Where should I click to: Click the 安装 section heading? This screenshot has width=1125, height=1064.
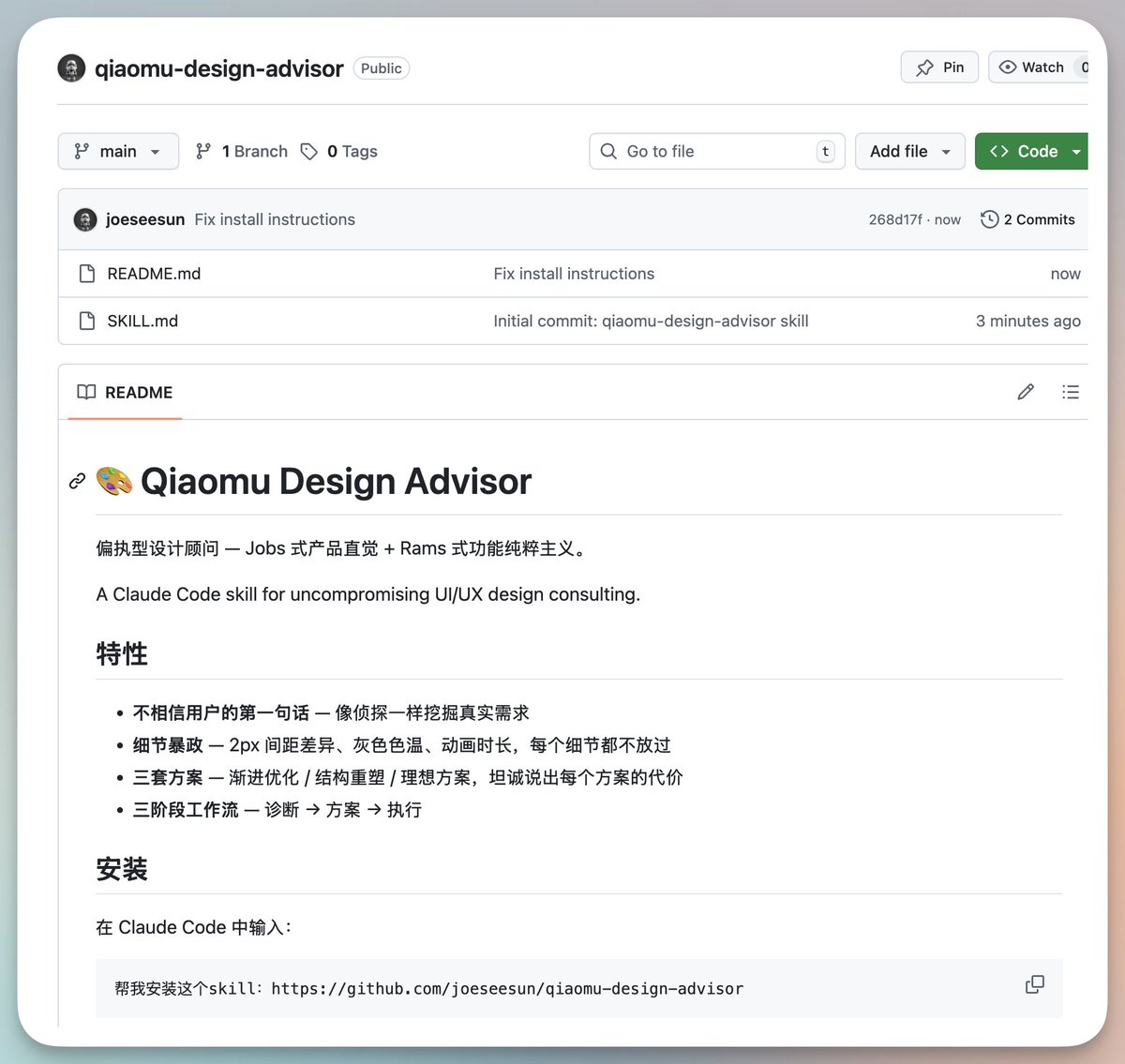[x=122, y=868]
